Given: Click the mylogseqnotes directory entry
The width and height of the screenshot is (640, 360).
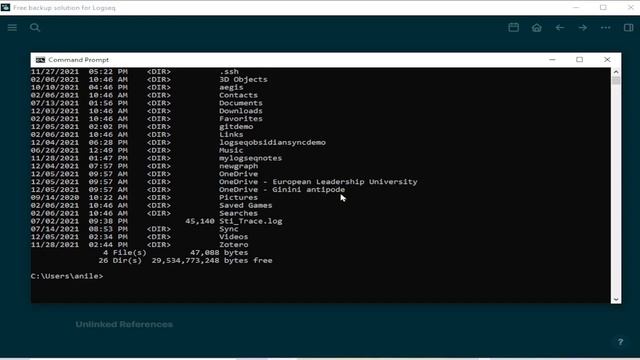Looking at the screenshot, I should click(x=250, y=158).
